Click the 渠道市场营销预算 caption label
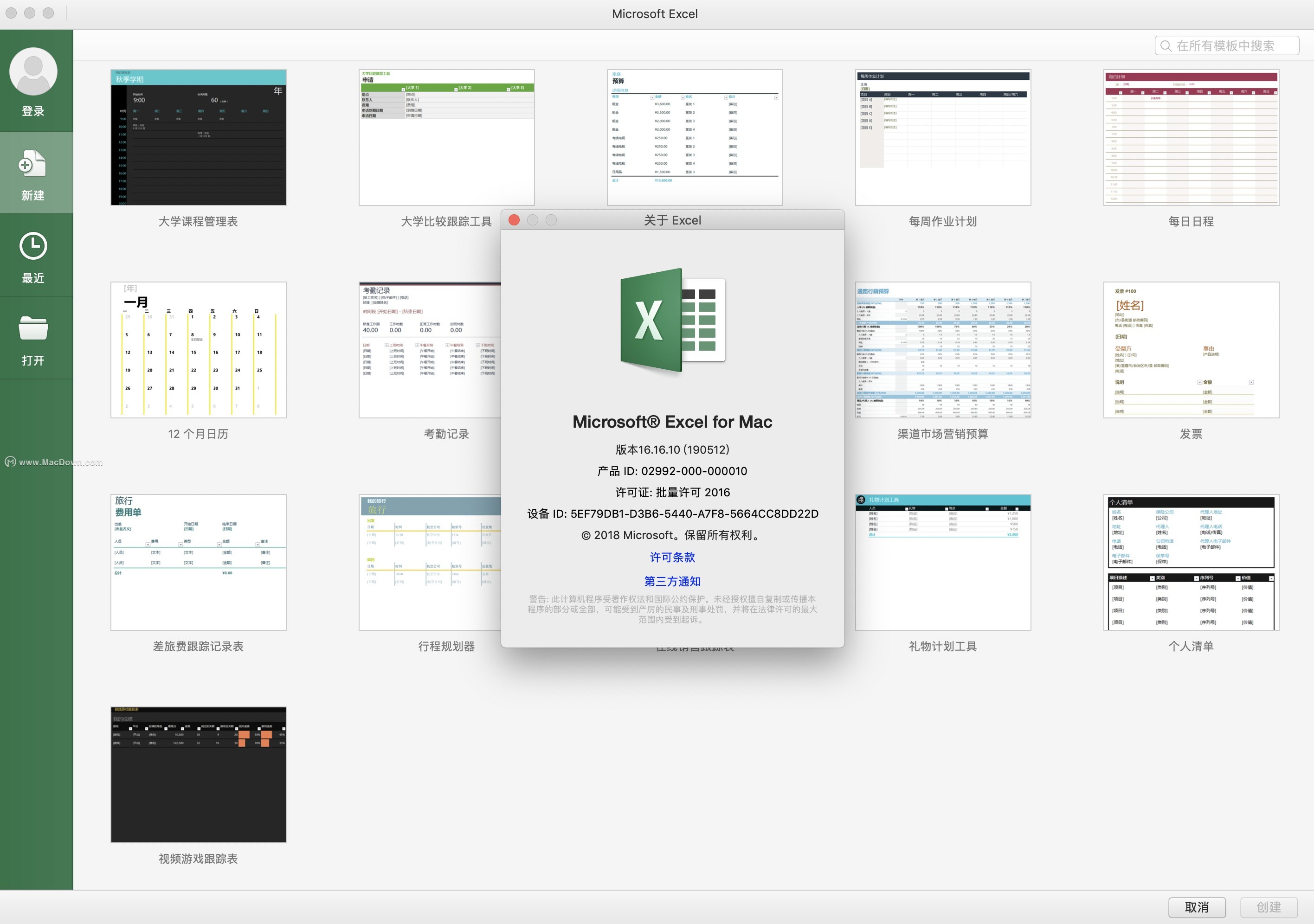Image resolution: width=1314 pixels, height=924 pixels. coord(943,434)
